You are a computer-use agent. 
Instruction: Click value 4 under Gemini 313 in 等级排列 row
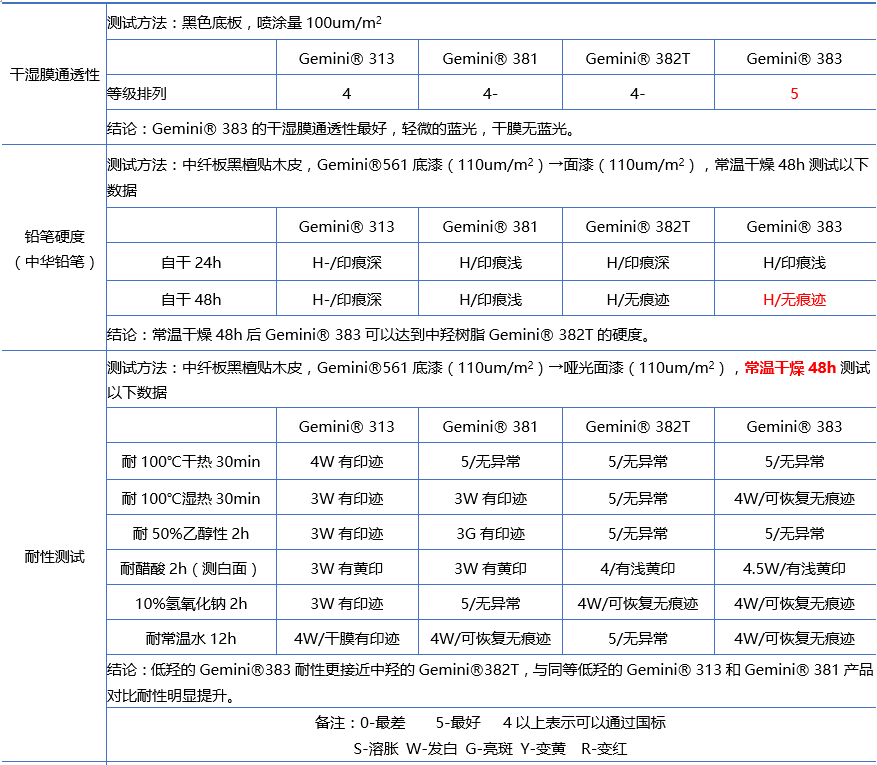point(347,93)
